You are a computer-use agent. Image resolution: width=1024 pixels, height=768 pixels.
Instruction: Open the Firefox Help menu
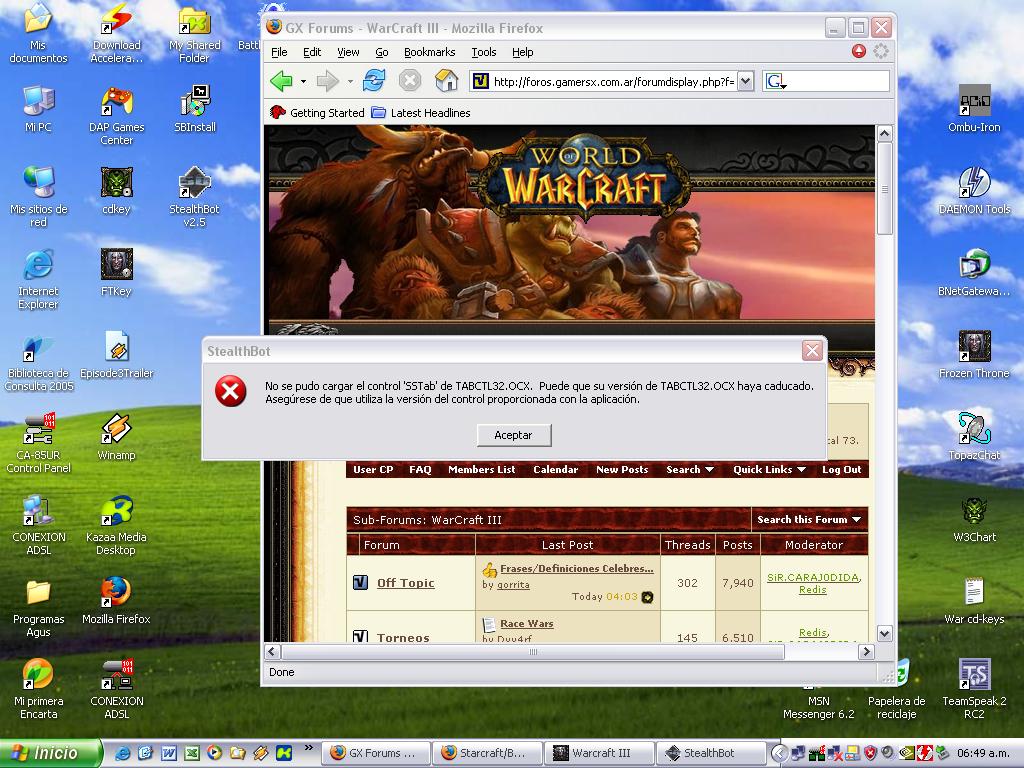[x=522, y=52]
